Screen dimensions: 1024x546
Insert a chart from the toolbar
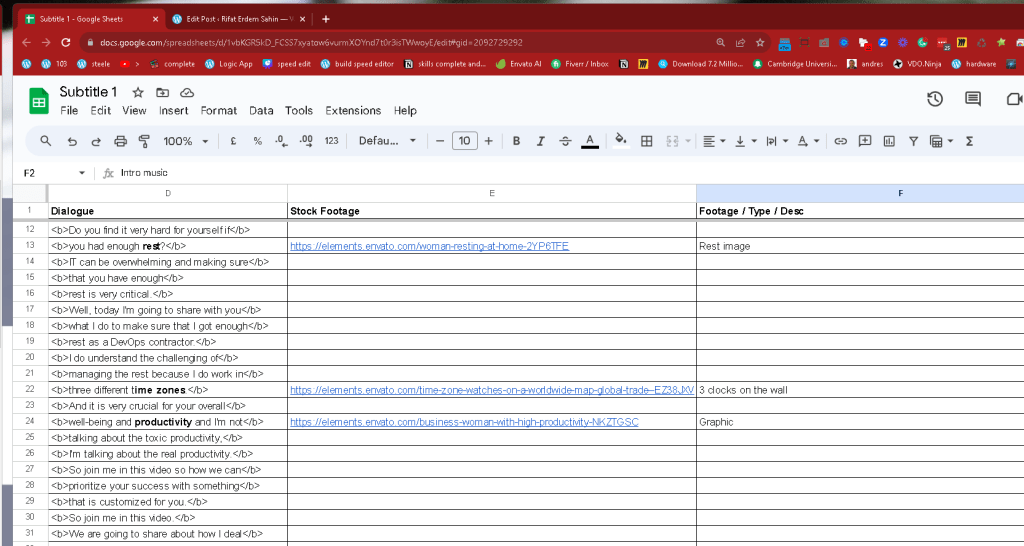pos(889,141)
